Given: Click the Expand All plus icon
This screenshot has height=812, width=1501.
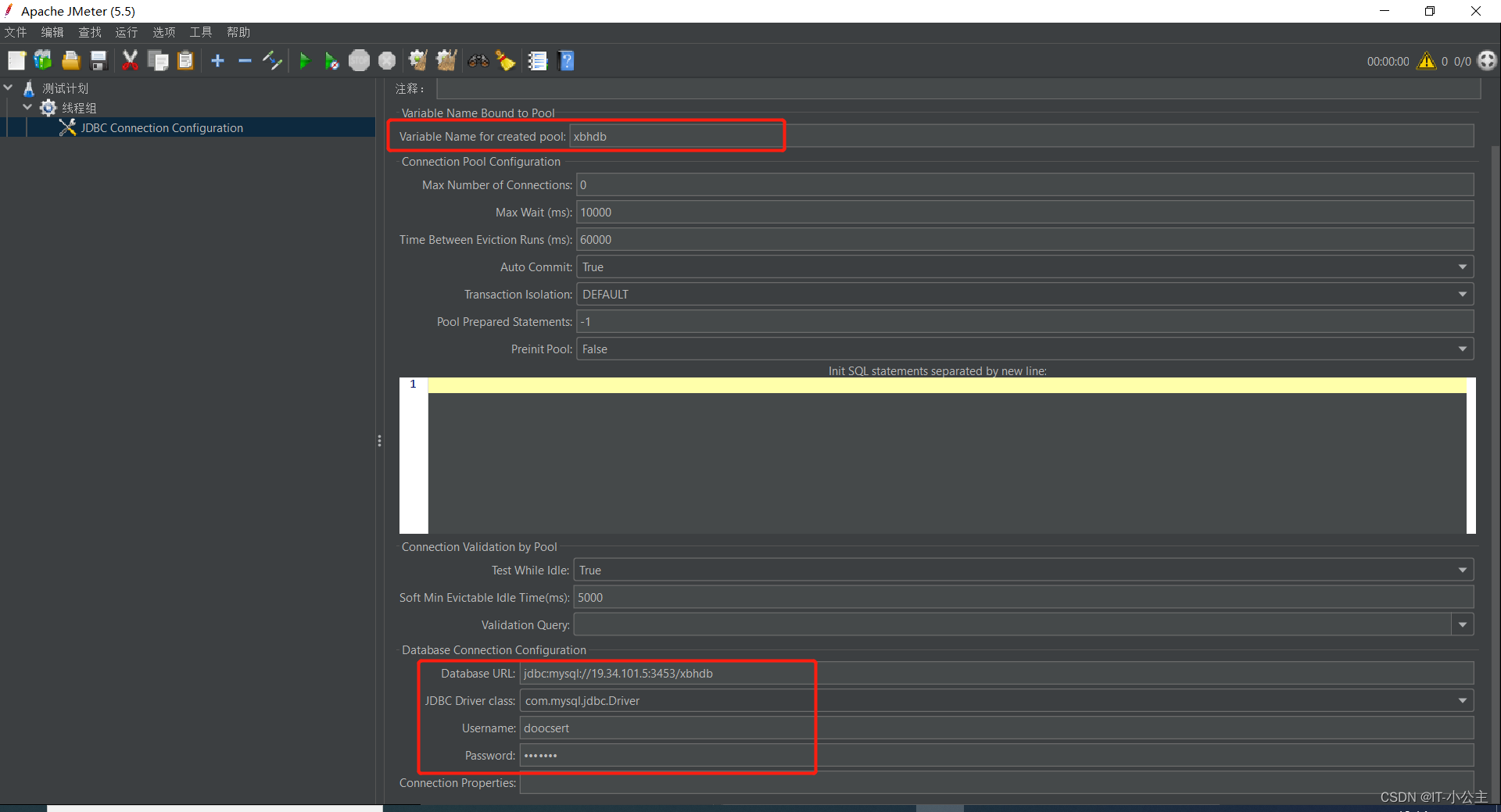Looking at the screenshot, I should tap(218, 60).
